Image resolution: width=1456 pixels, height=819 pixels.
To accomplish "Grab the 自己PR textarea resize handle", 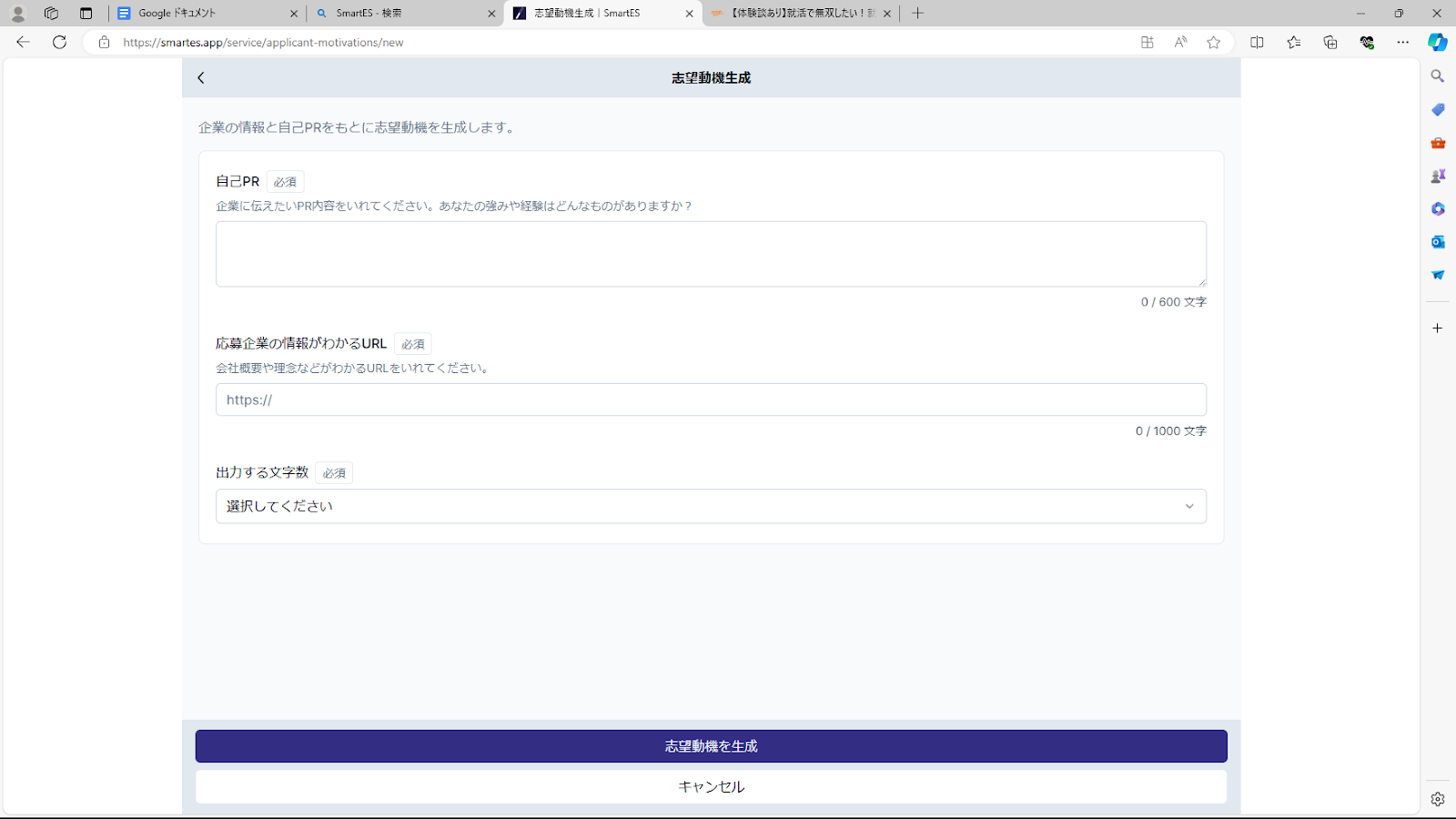I will tap(1201, 281).
